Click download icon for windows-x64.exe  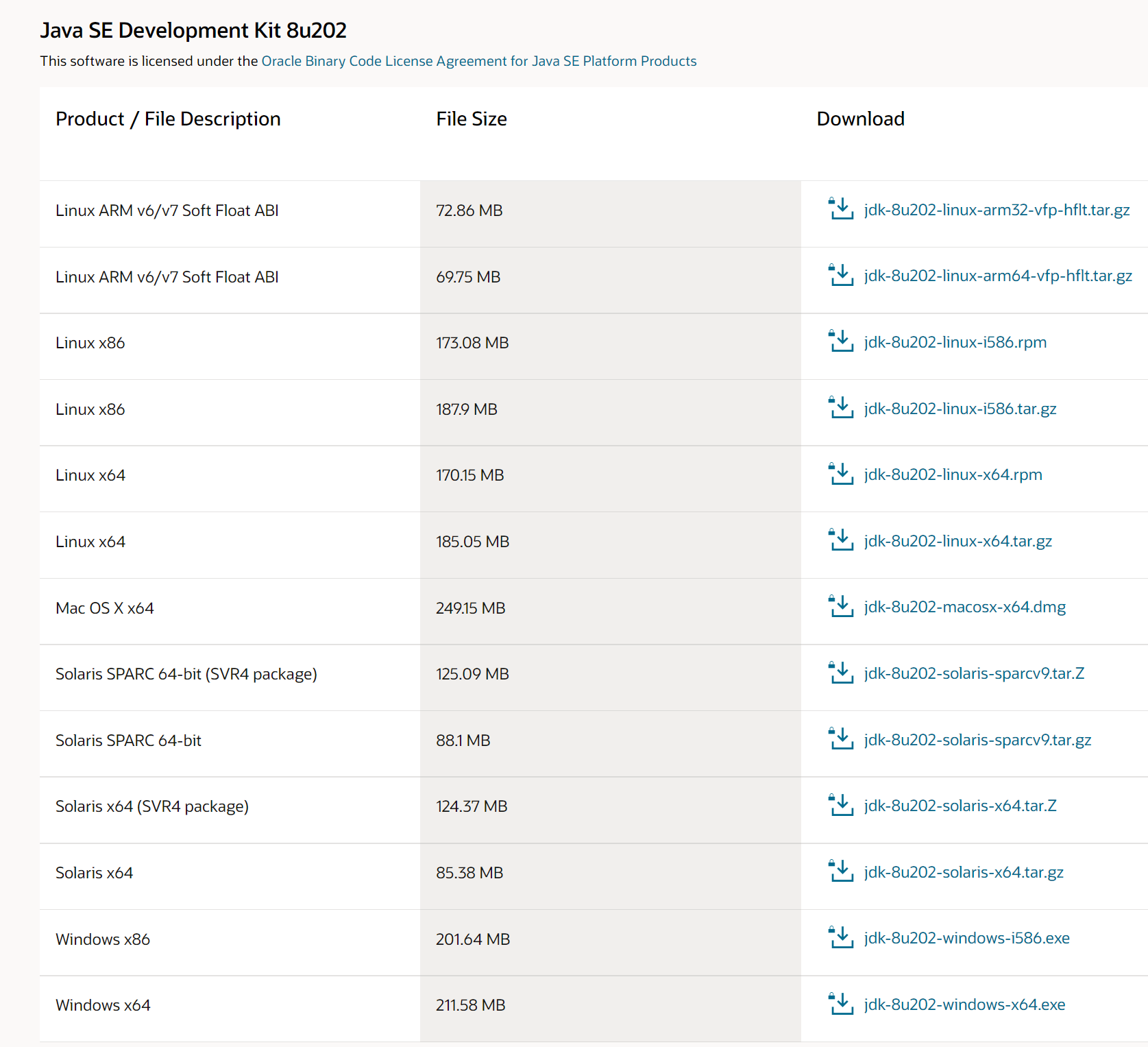(840, 1004)
